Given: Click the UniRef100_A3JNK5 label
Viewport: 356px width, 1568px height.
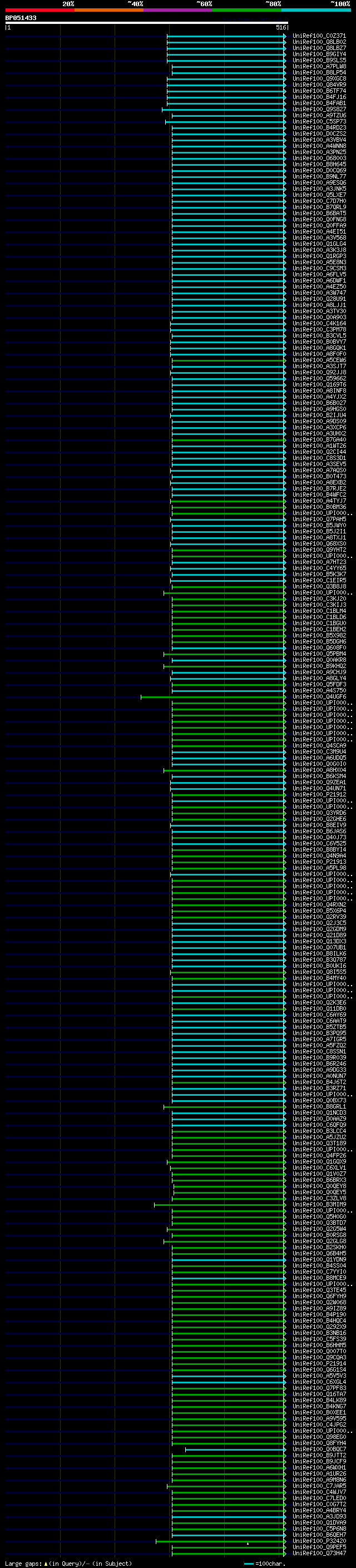Looking at the screenshot, I should 319,189.
